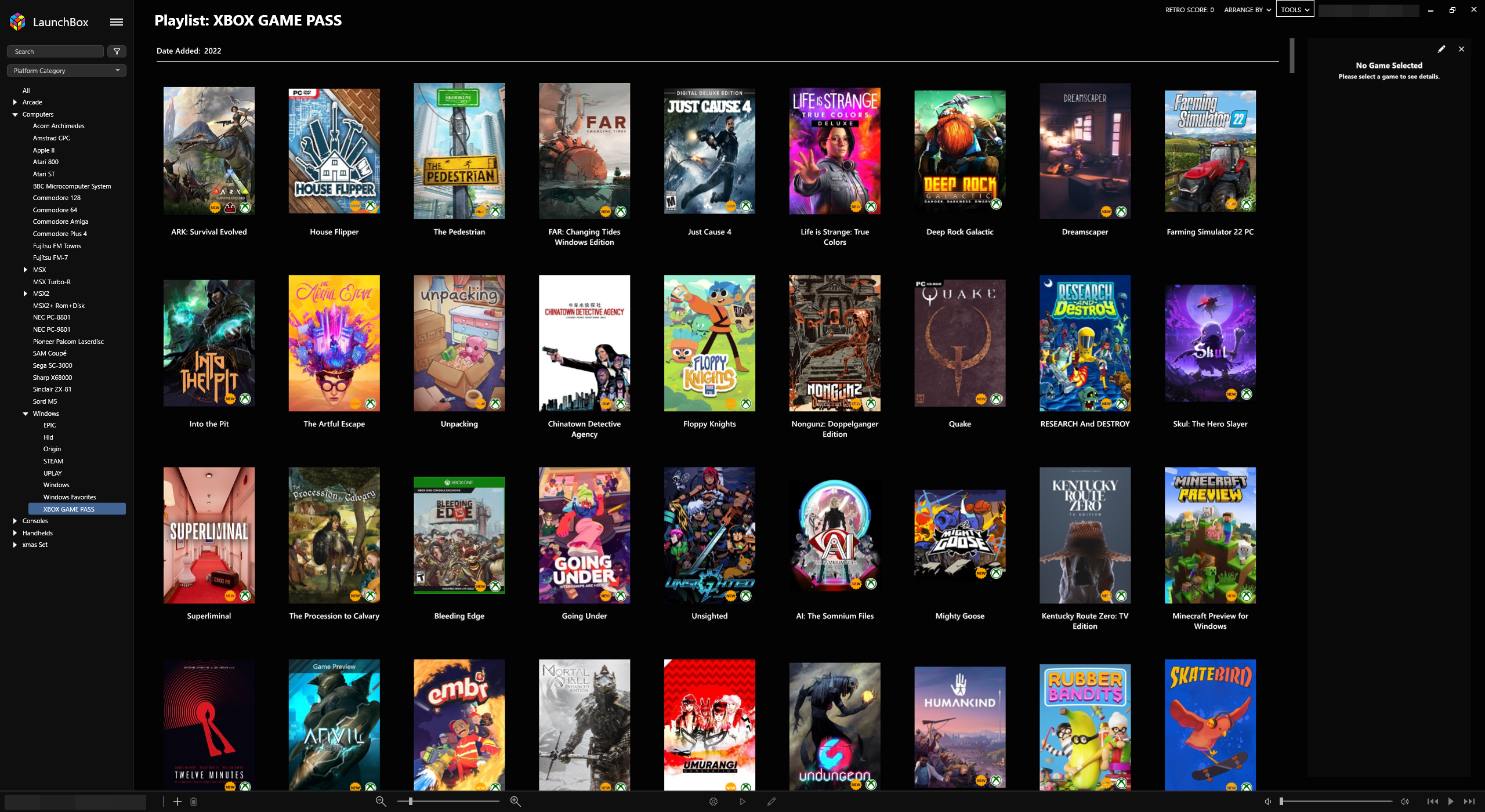Image resolution: width=1485 pixels, height=812 pixels.
Task: Click the music play button at bottom right
Action: click(x=1451, y=802)
